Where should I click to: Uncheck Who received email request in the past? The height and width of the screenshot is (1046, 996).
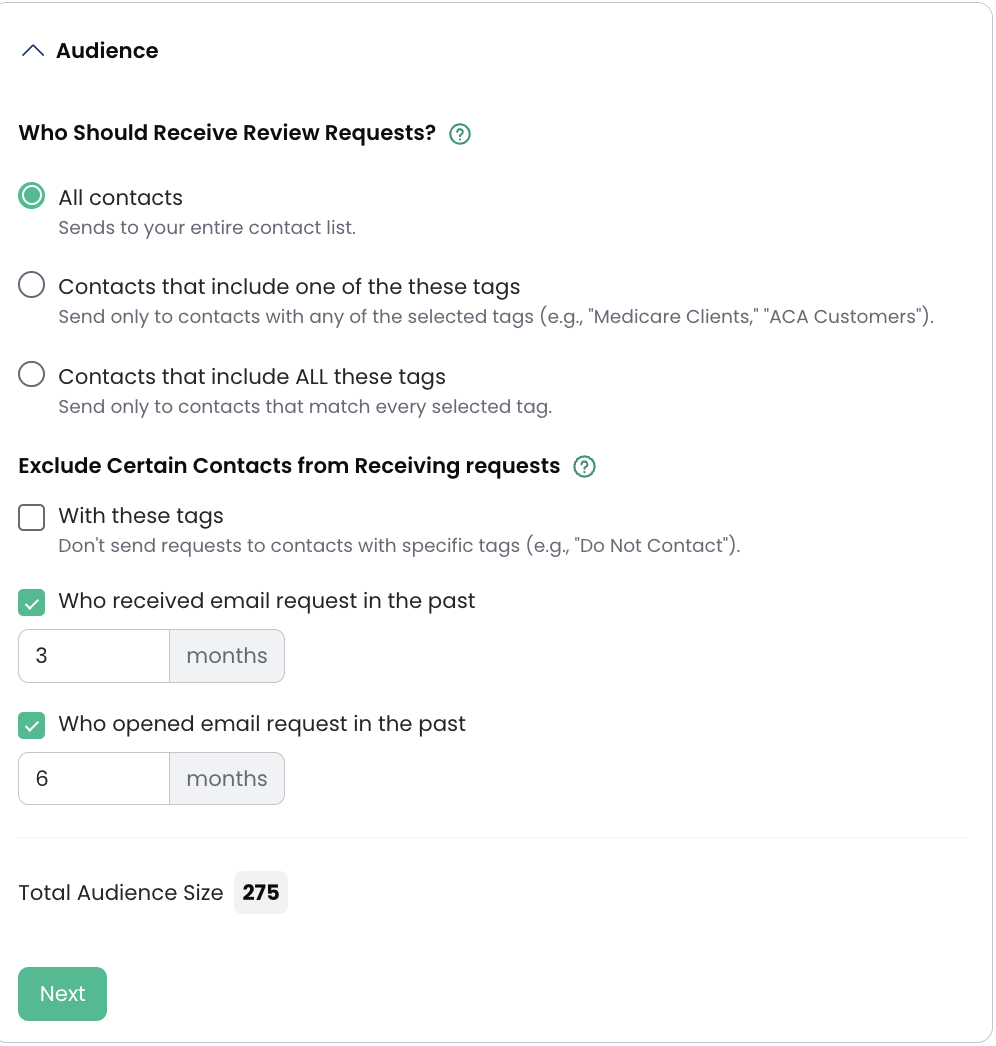coord(32,603)
